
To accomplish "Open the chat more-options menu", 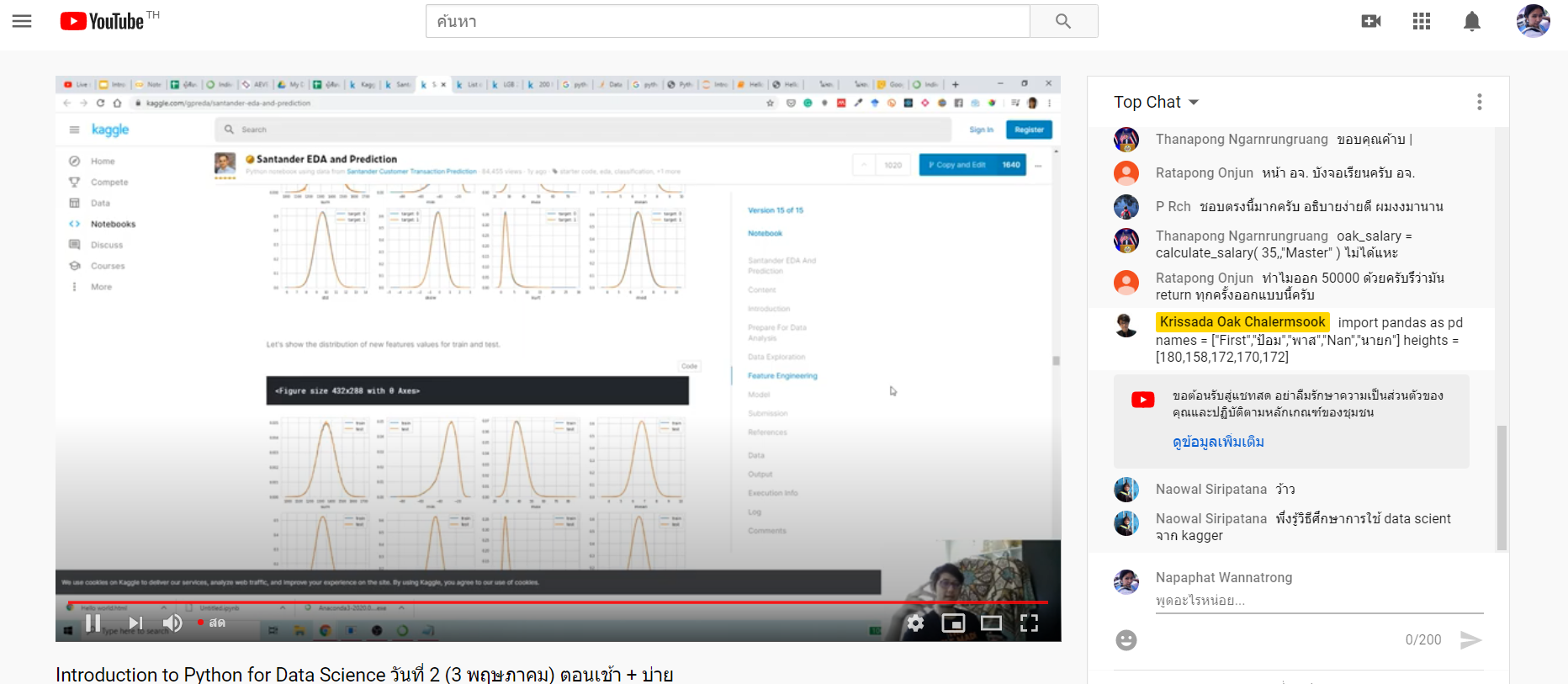I will pyautogui.click(x=1480, y=102).
